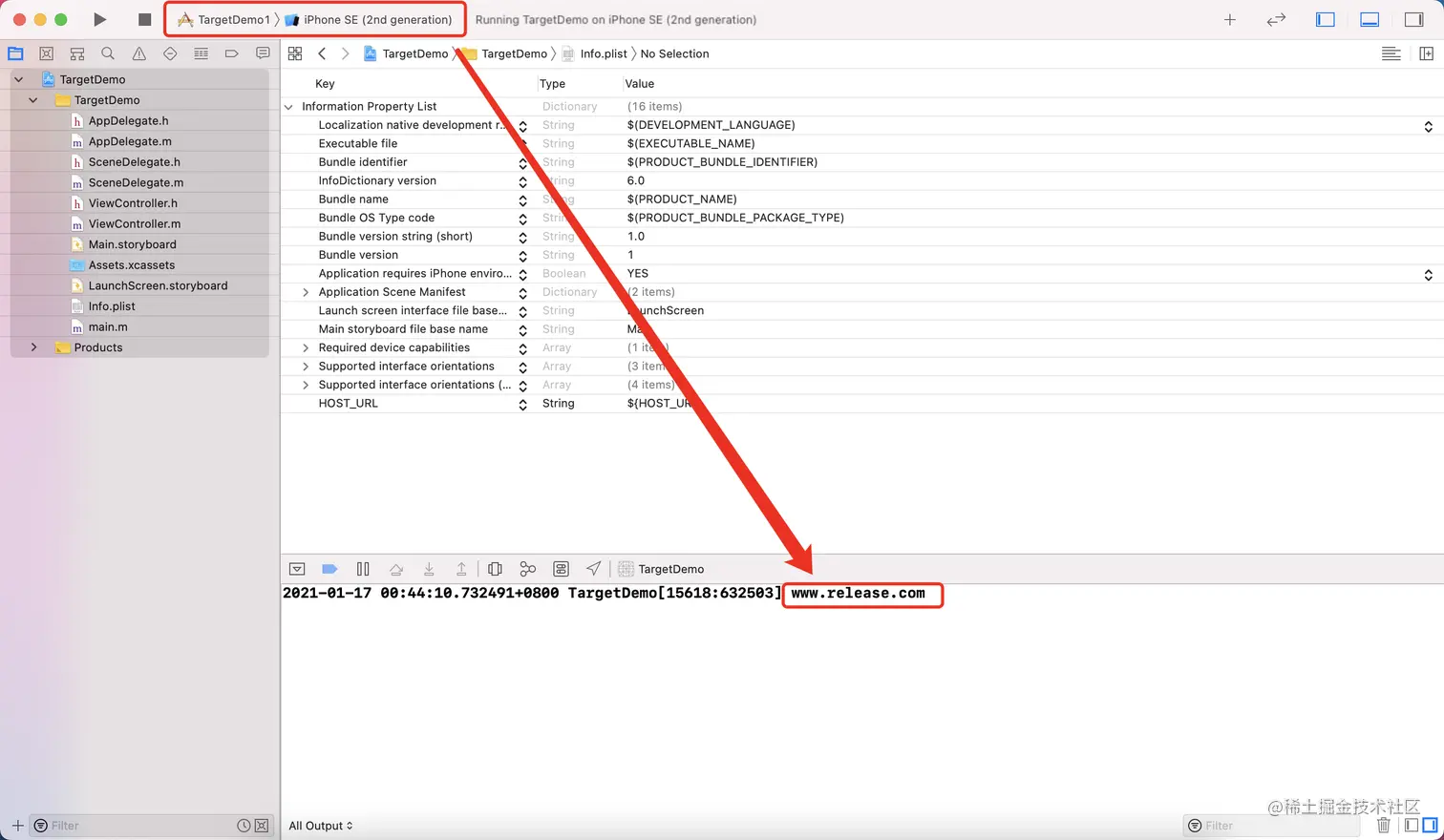The height and width of the screenshot is (840, 1444).
Task: Run the TargetDemo build with the play button
Action: tap(99, 19)
